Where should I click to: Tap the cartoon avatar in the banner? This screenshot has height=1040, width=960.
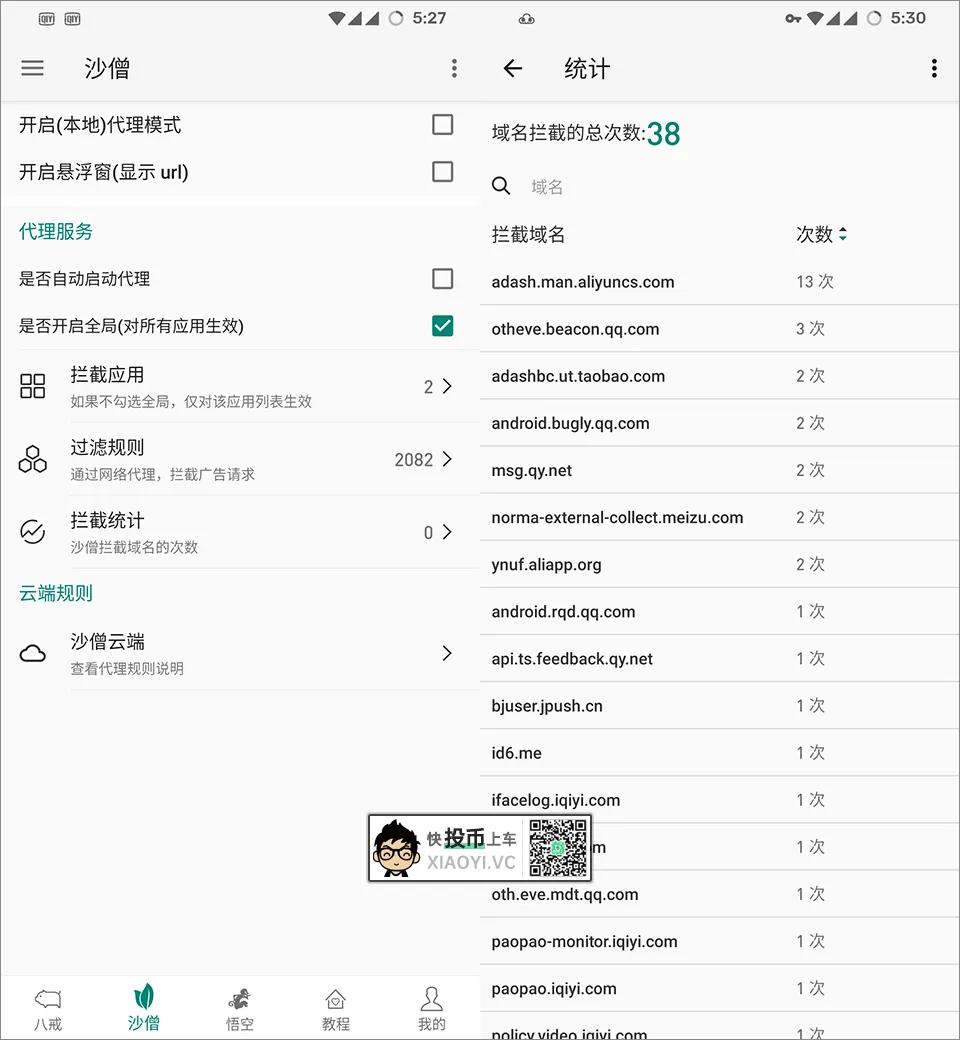(397, 848)
